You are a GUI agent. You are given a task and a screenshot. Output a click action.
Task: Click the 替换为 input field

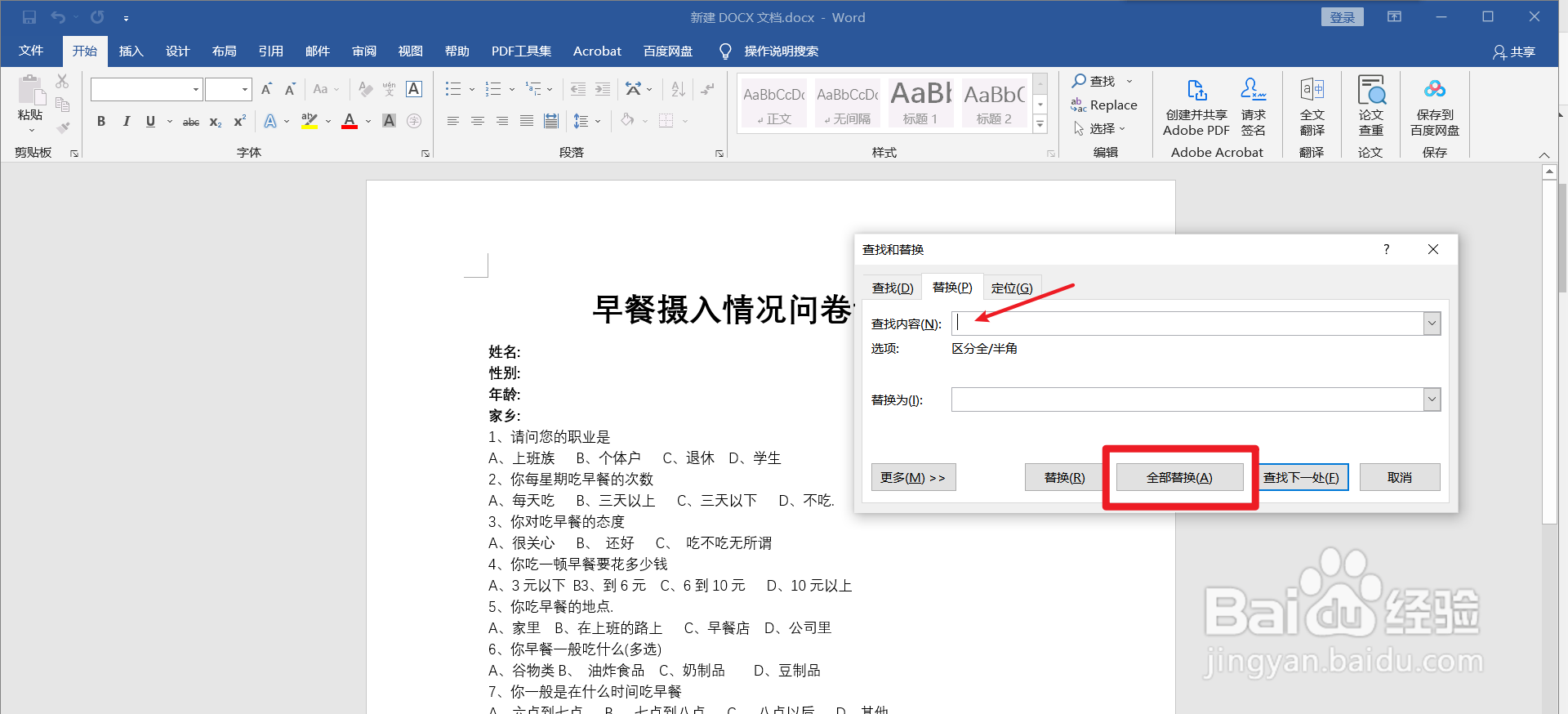pos(1187,399)
